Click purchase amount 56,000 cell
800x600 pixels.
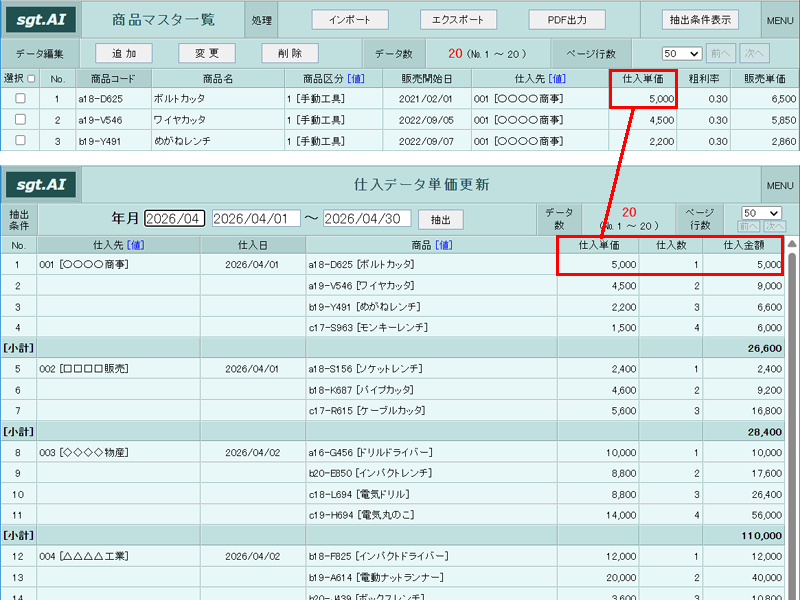[743, 515]
